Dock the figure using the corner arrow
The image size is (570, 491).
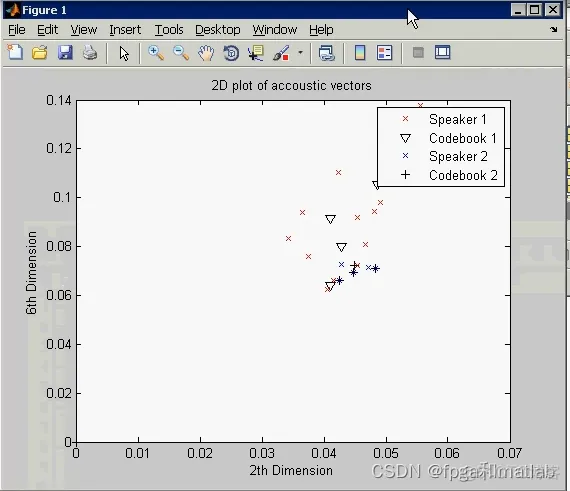[x=553, y=29]
